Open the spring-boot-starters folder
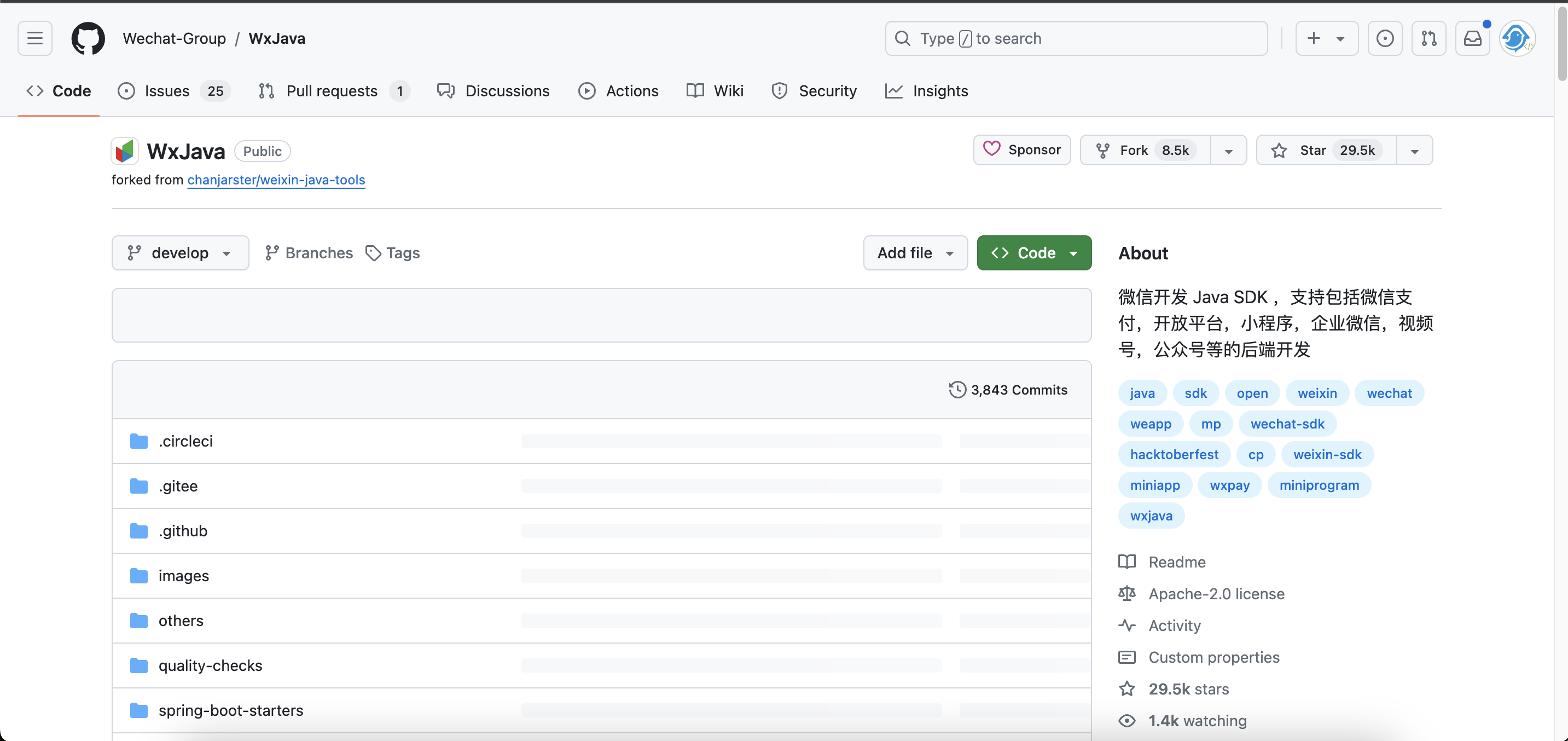The image size is (1568, 741). click(x=231, y=710)
